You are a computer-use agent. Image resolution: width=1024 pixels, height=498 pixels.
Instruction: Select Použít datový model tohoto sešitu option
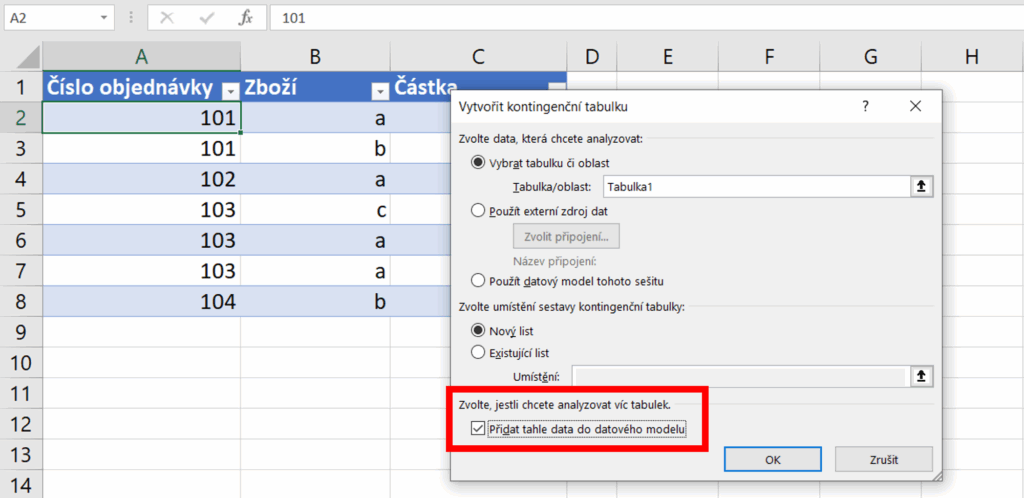pos(476,281)
